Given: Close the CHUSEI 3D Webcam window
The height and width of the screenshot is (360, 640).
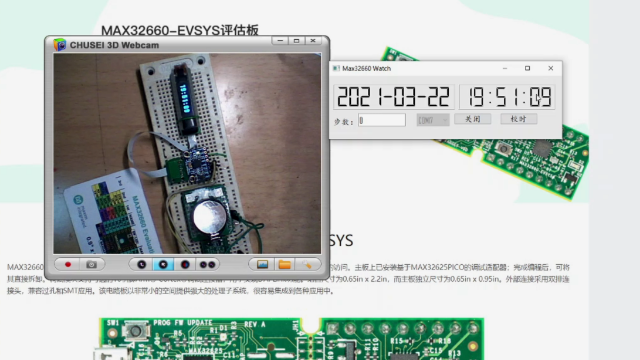Looking at the screenshot, I should [x=313, y=40].
